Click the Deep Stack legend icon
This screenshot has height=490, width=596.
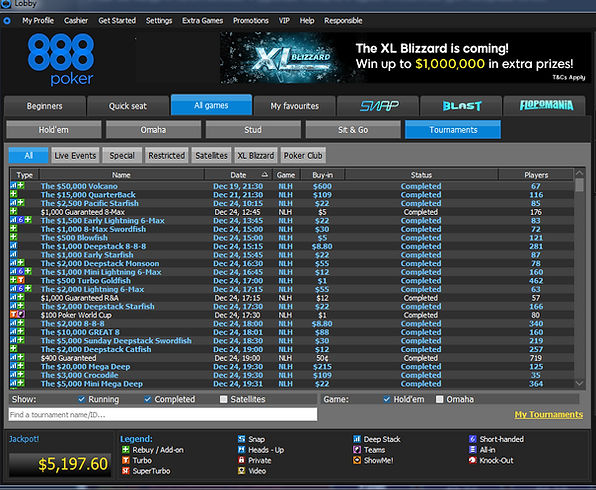point(357,439)
